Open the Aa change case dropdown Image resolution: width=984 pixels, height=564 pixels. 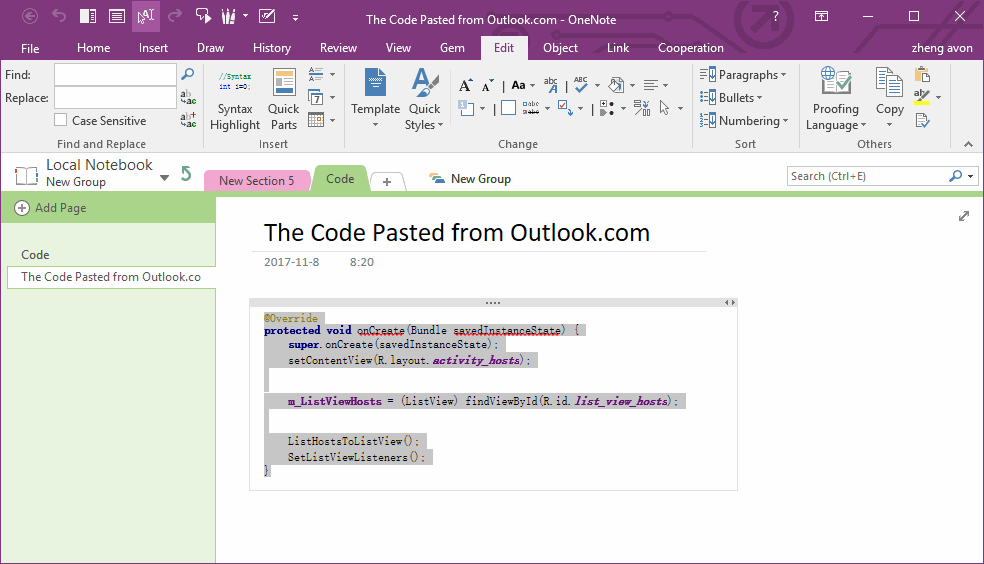coord(523,85)
